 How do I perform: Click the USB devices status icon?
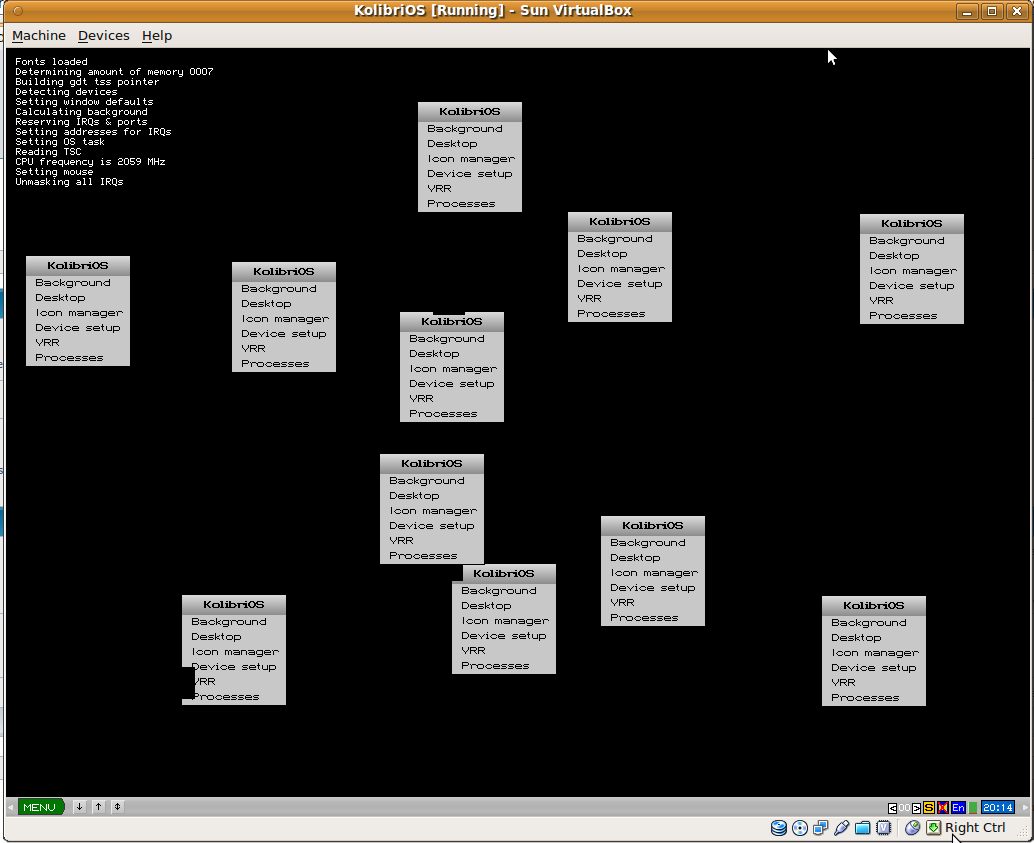click(x=843, y=828)
